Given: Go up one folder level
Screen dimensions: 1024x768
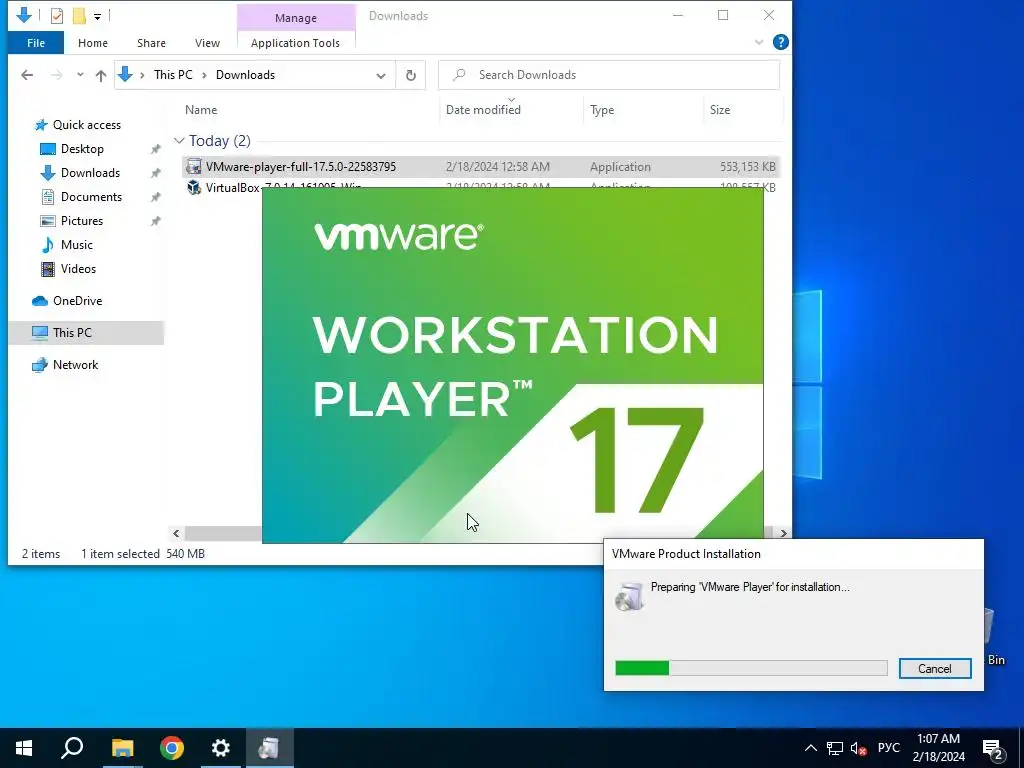Looking at the screenshot, I should pyautogui.click(x=101, y=75).
